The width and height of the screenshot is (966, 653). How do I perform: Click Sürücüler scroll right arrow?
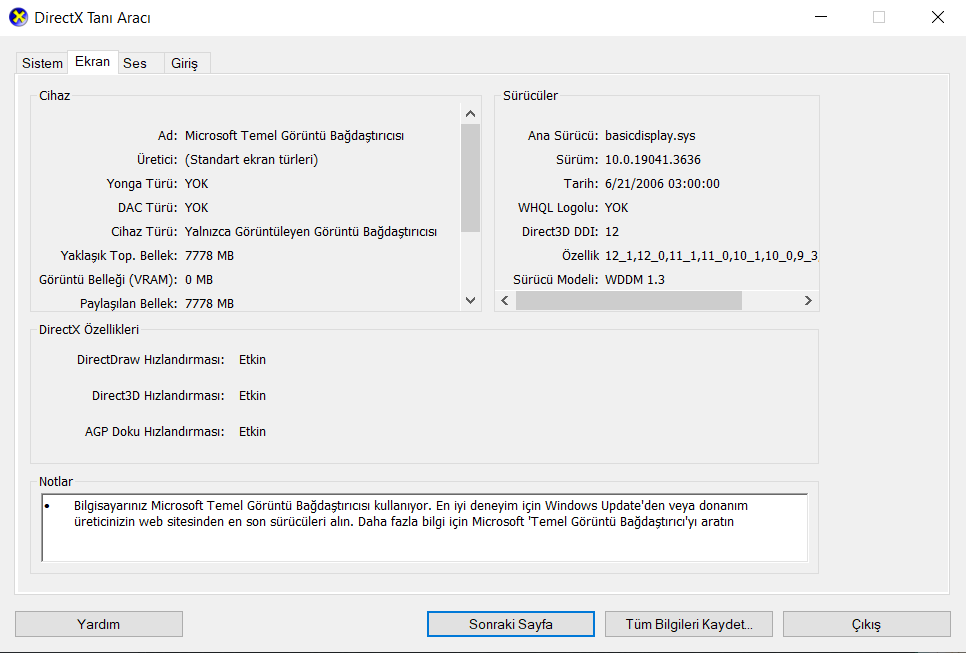808,301
